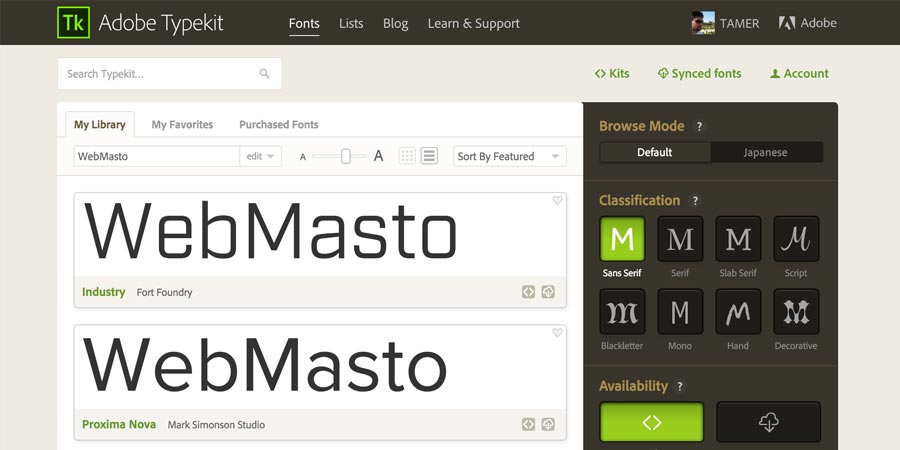
Task: Click the search magnifier icon
Action: pos(264,73)
